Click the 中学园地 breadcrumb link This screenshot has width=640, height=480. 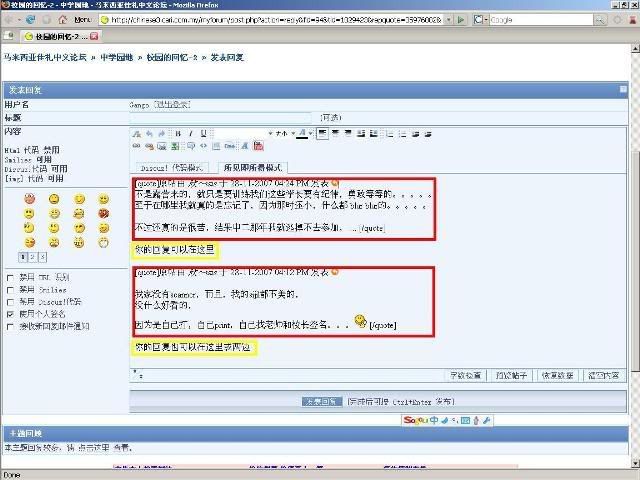click(120, 57)
